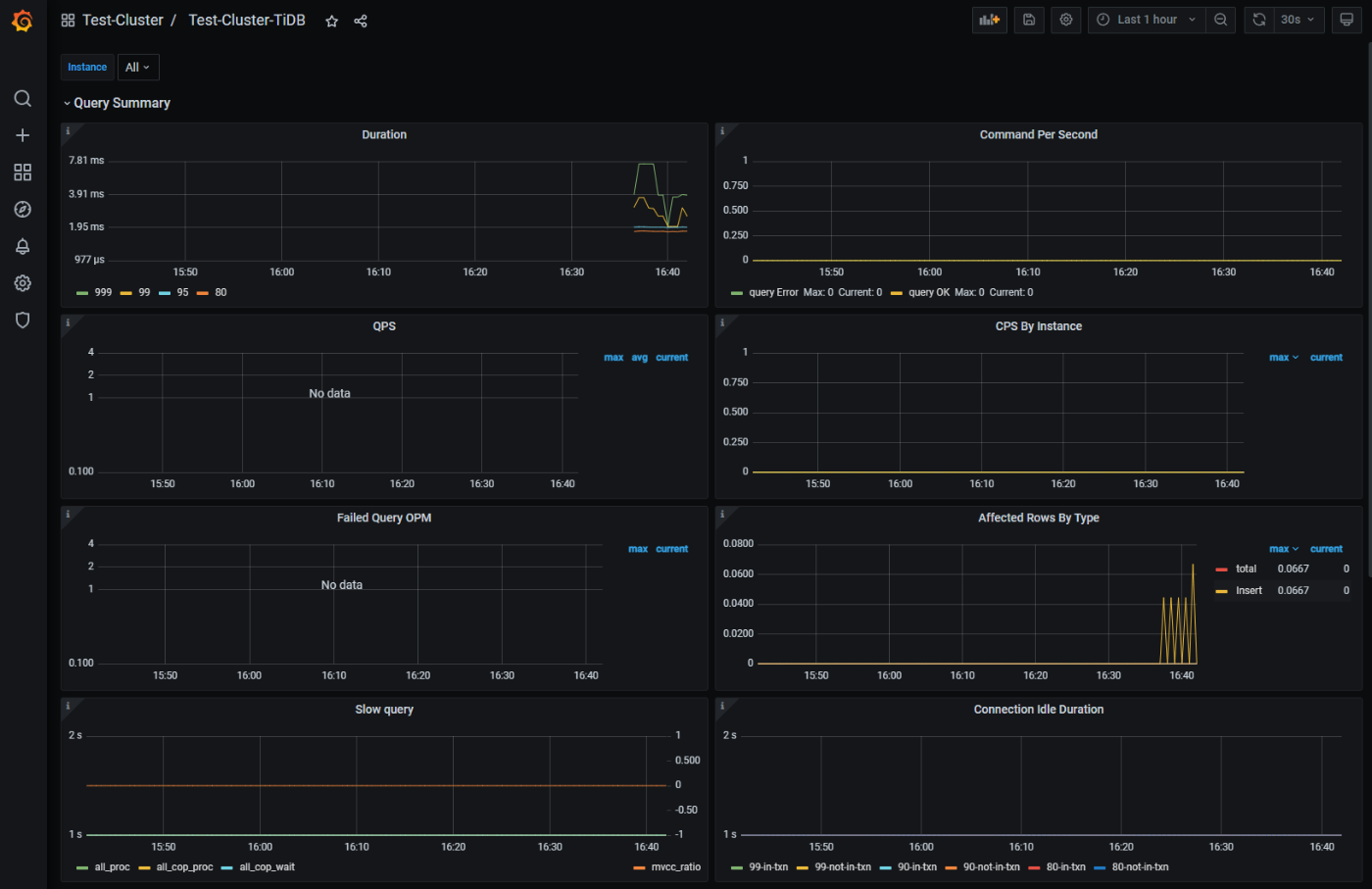The image size is (1372, 889).
Task: Show info icon on QPS panel
Action: 68,322
